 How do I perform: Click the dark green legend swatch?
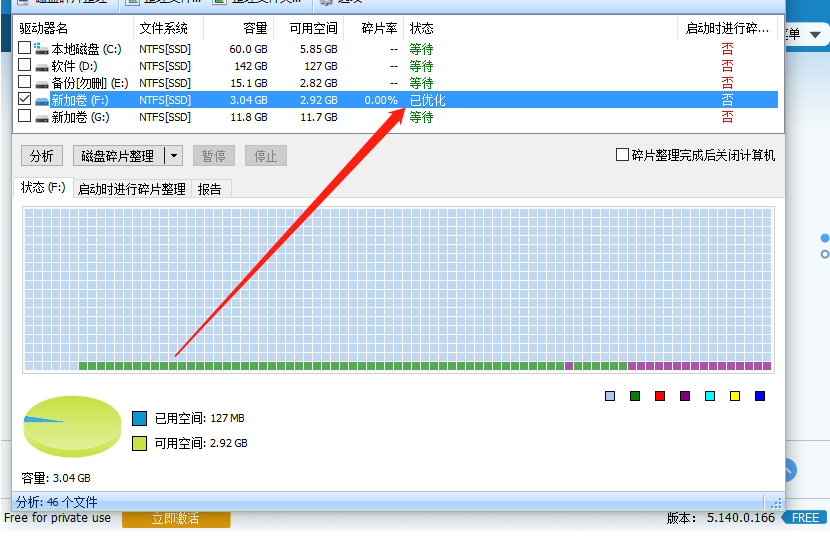[635, 396]
